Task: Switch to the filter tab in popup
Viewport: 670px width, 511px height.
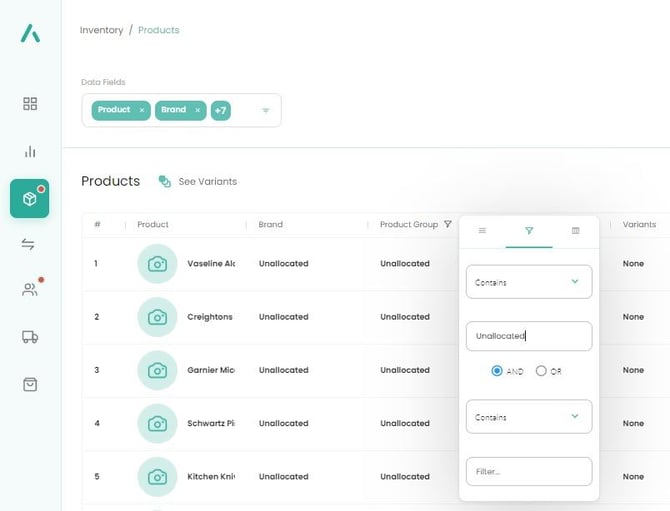Action: pos(529,231)
